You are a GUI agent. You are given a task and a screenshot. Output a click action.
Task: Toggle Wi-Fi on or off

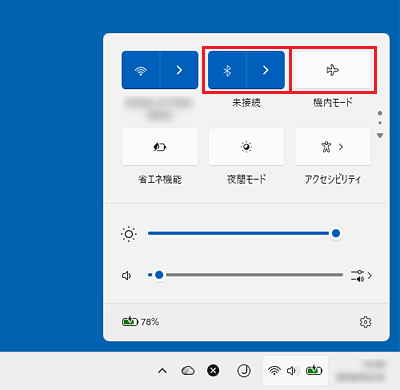coord(141,70)
